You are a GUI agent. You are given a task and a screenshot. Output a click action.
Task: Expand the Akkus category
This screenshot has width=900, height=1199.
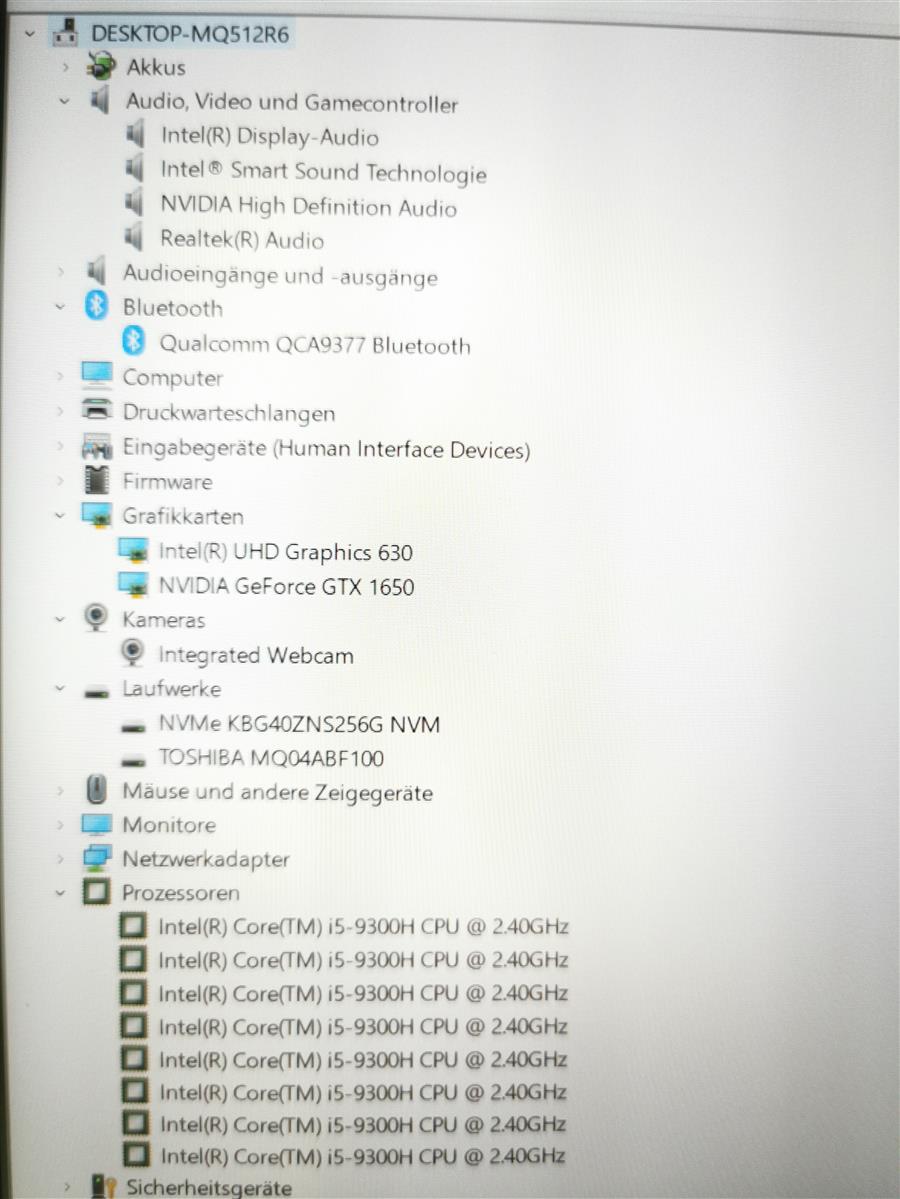click(66, 67)
